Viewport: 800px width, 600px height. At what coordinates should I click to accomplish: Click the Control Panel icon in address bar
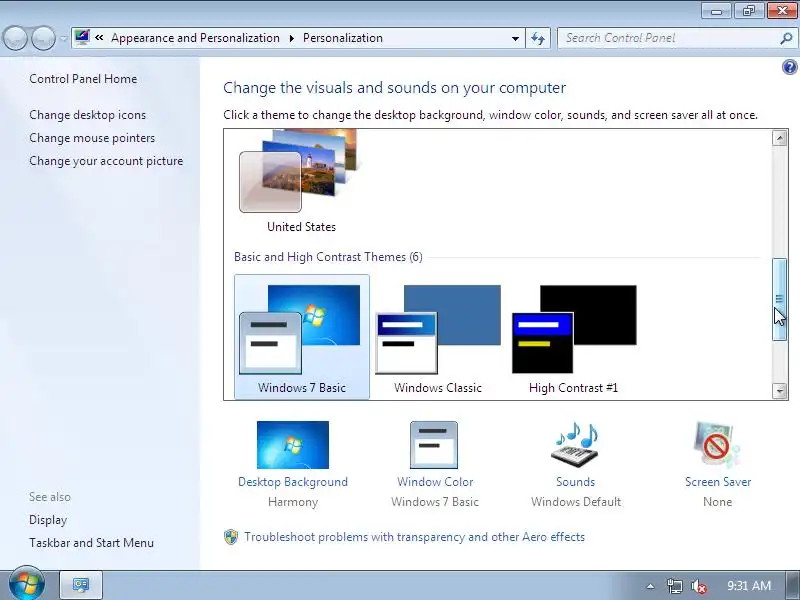point(82,38)
